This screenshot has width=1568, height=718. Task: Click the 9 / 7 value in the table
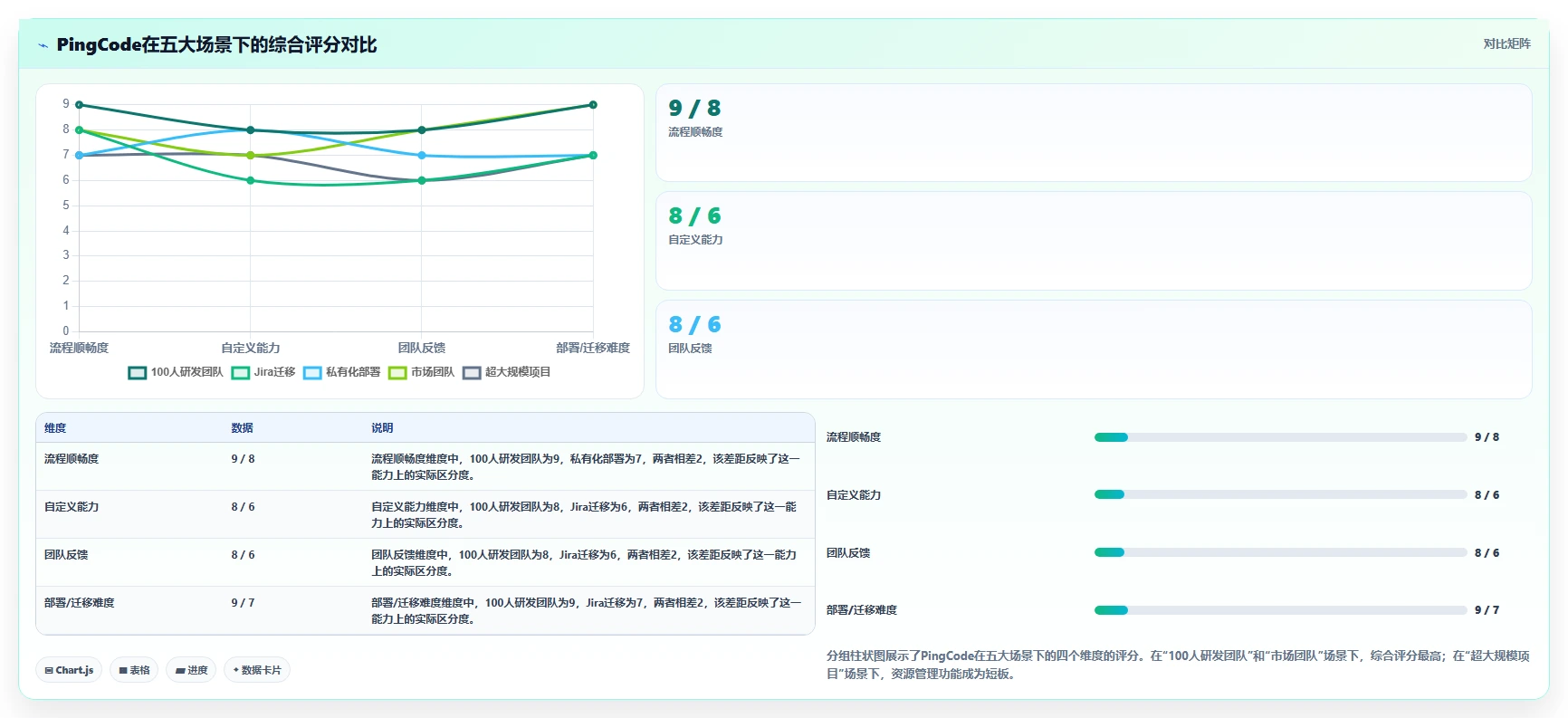[x=243, y=603]
